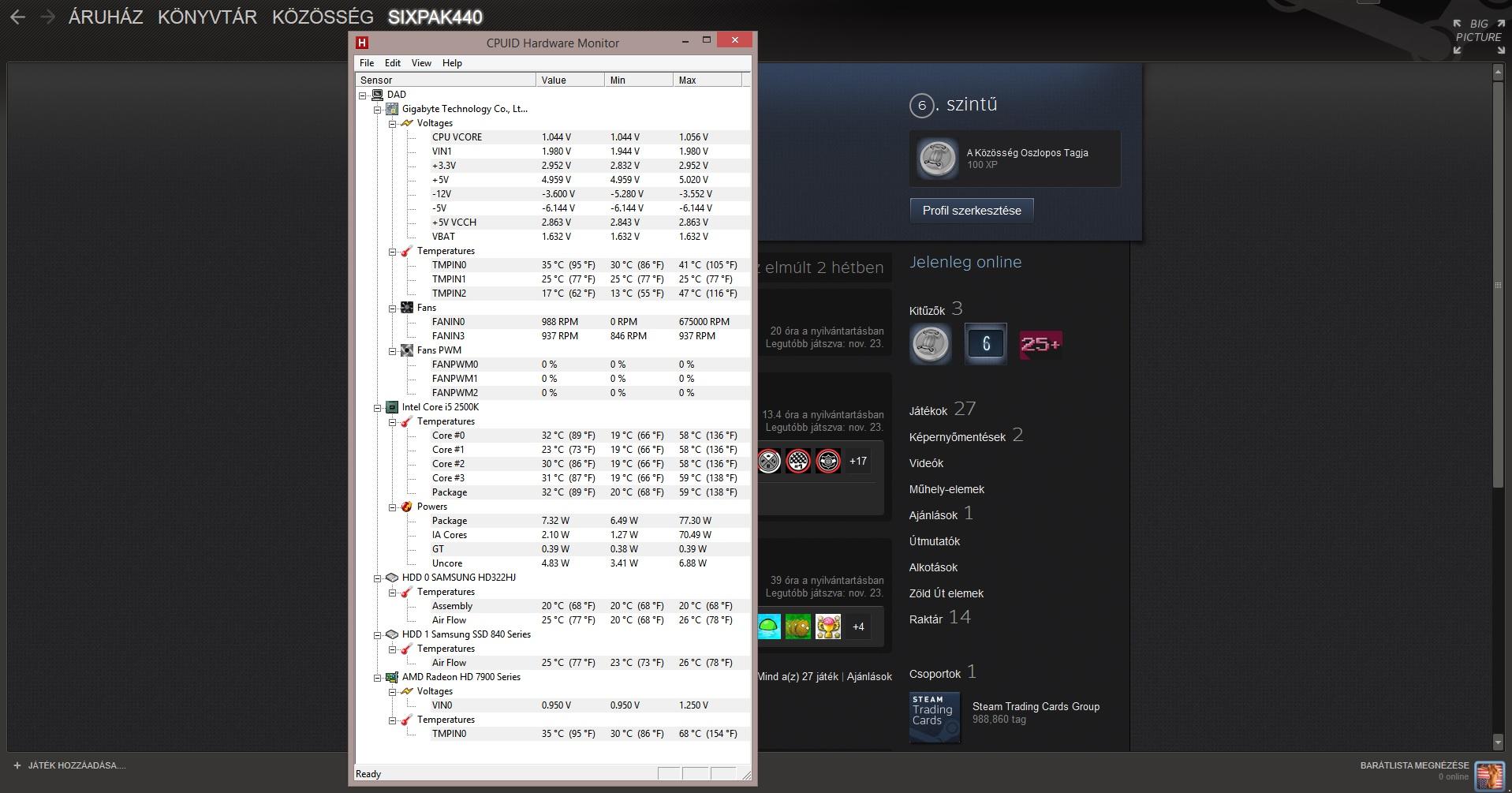Open Steam KÖZÖSSÉG community tab

tap(323, 17)
